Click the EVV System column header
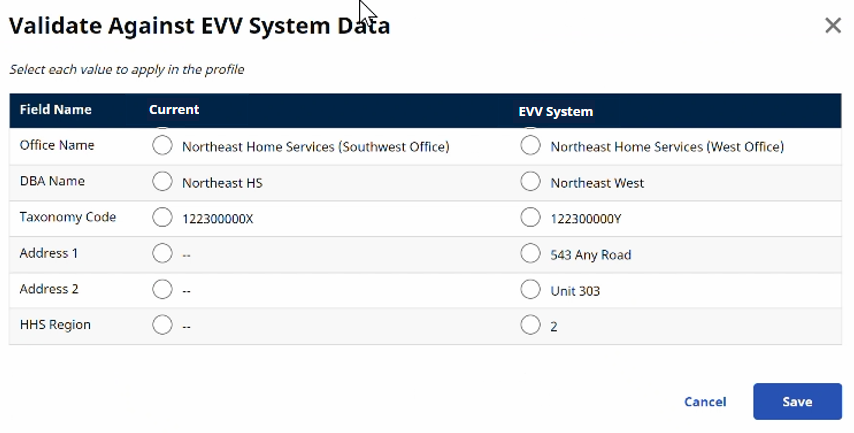 tap(555, 111)
